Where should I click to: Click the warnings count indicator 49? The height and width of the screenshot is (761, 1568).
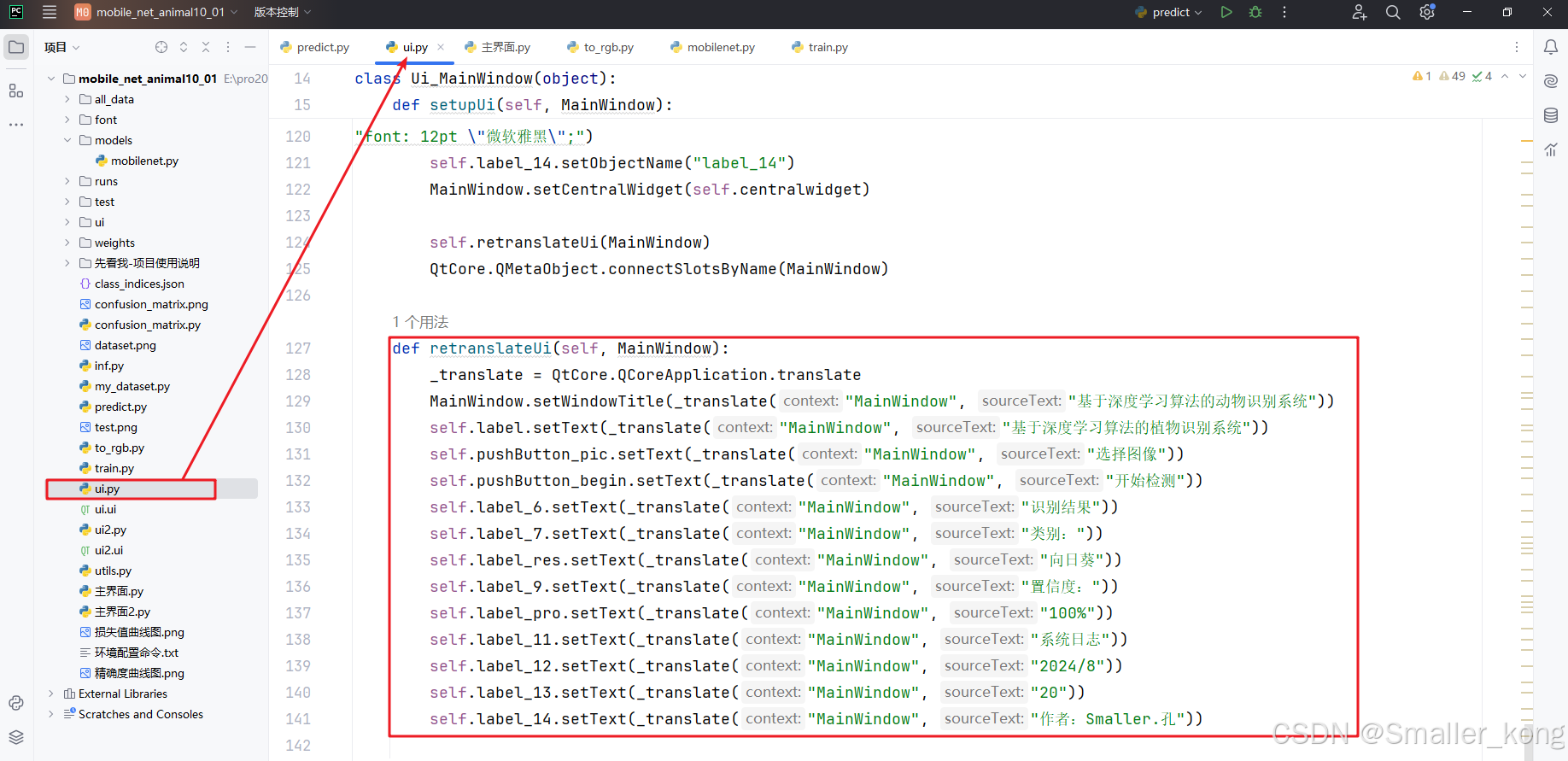(x=1452, y=76)
